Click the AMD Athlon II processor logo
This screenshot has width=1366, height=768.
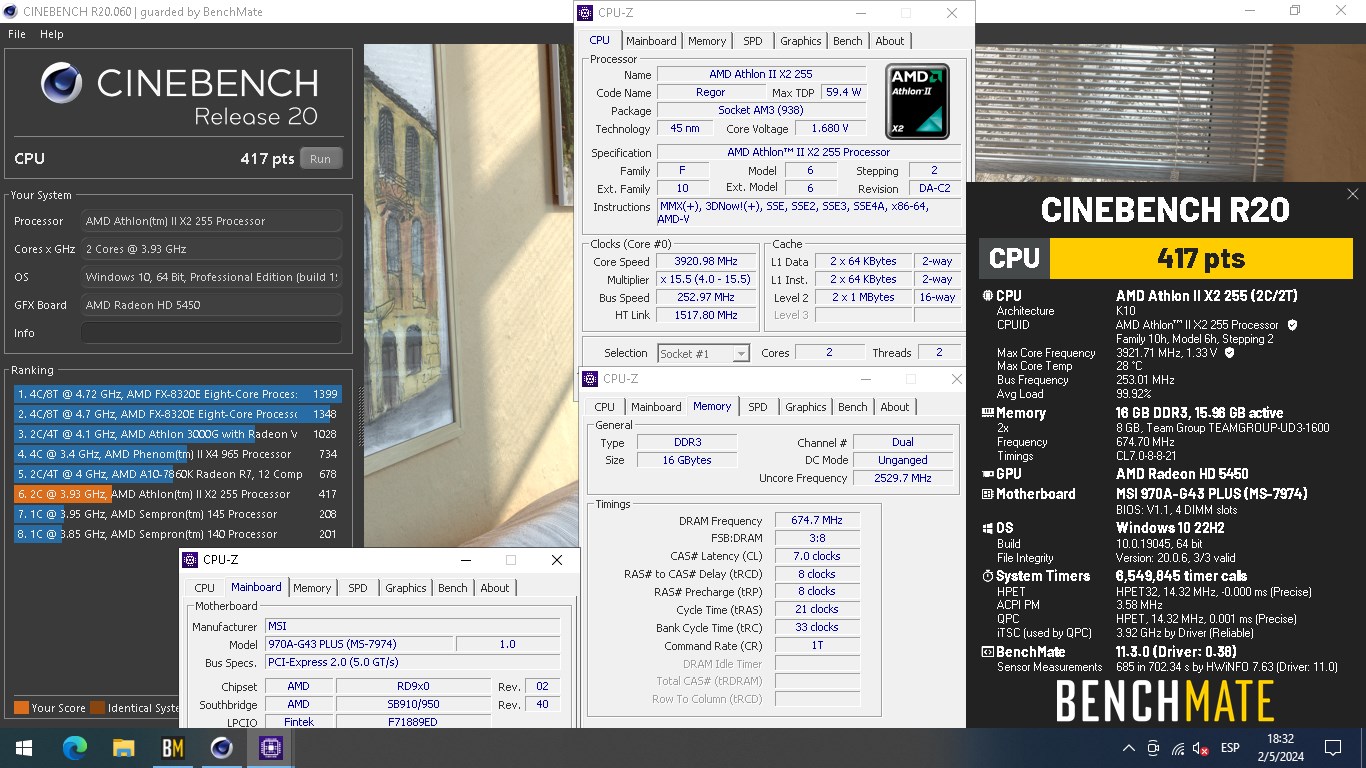click(x=917, y=101)
